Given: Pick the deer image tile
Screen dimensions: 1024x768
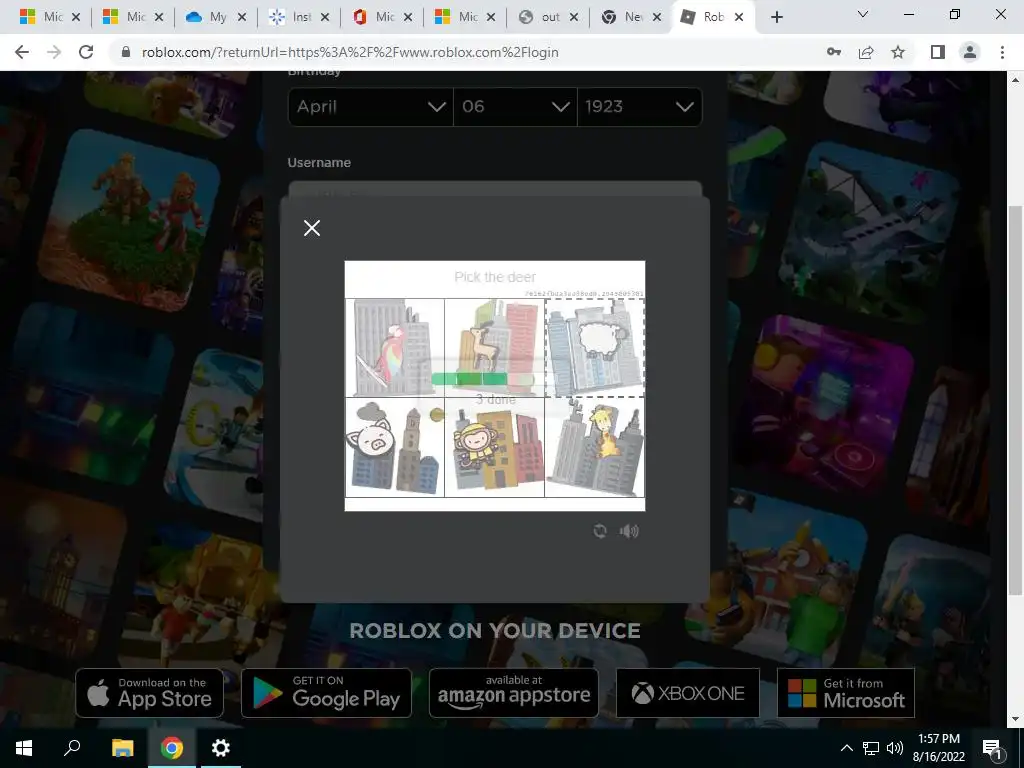Looking at the screenshot, I should [494, 347].
